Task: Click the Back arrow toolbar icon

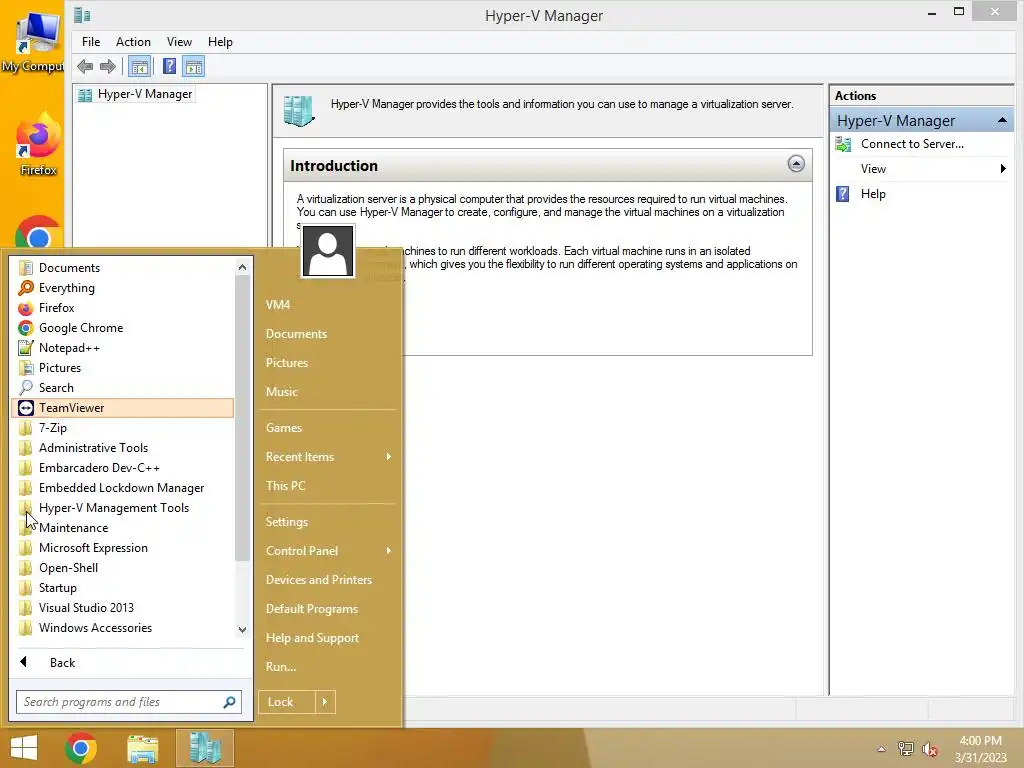Action: click(85, 66)
